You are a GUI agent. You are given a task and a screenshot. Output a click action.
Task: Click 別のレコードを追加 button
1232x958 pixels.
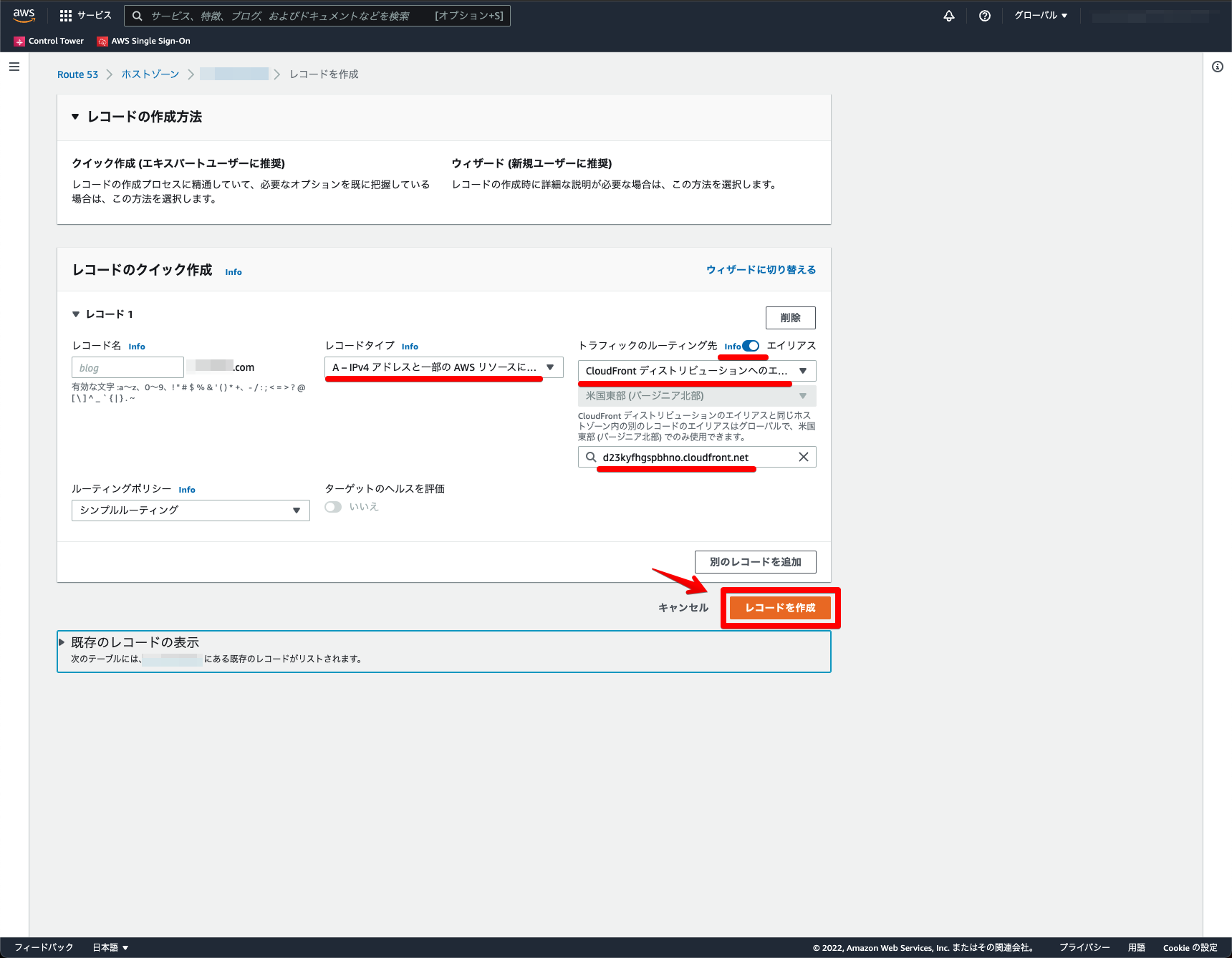[756, 562]
